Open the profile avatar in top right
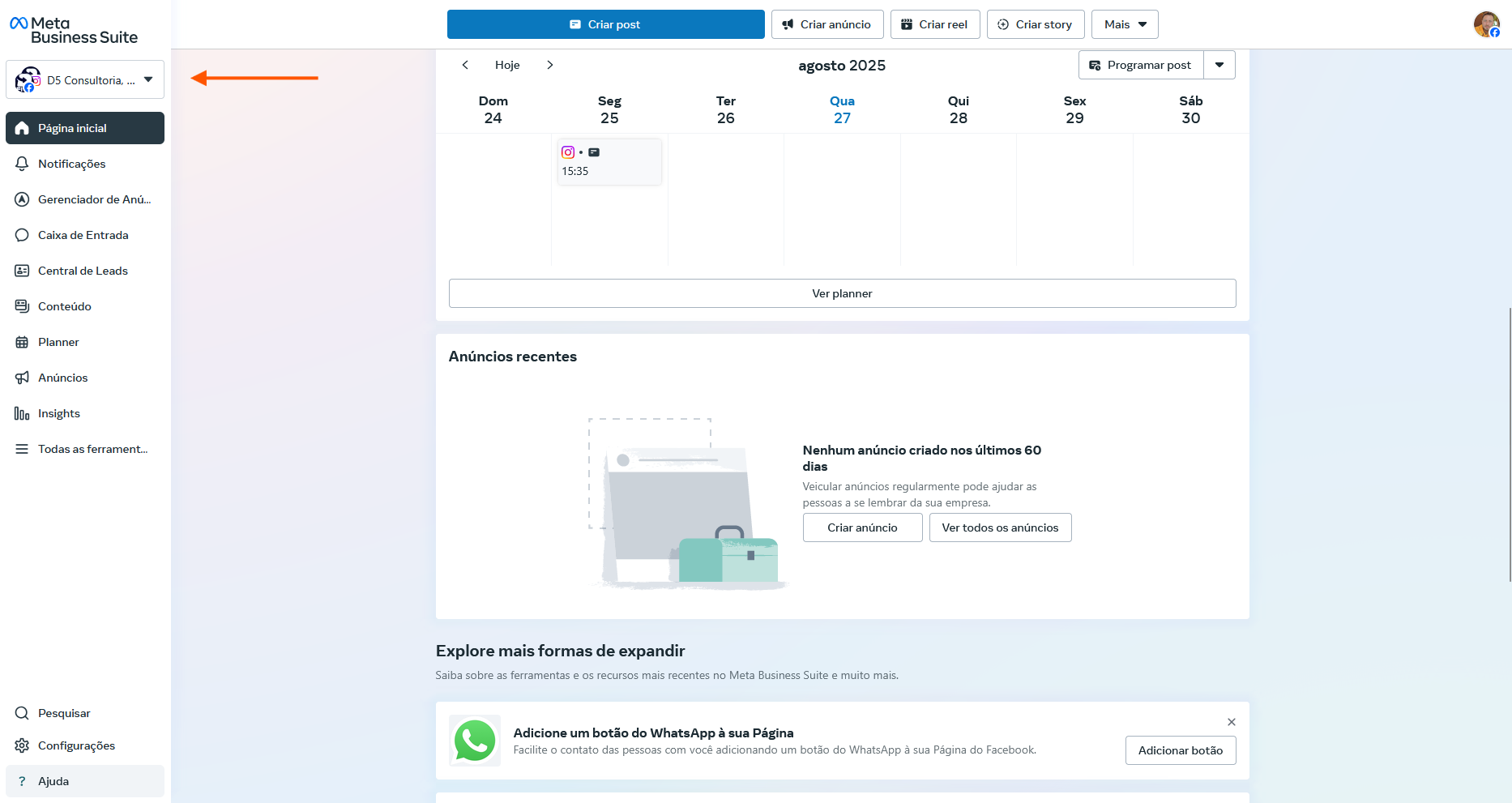 (1485, 24)
